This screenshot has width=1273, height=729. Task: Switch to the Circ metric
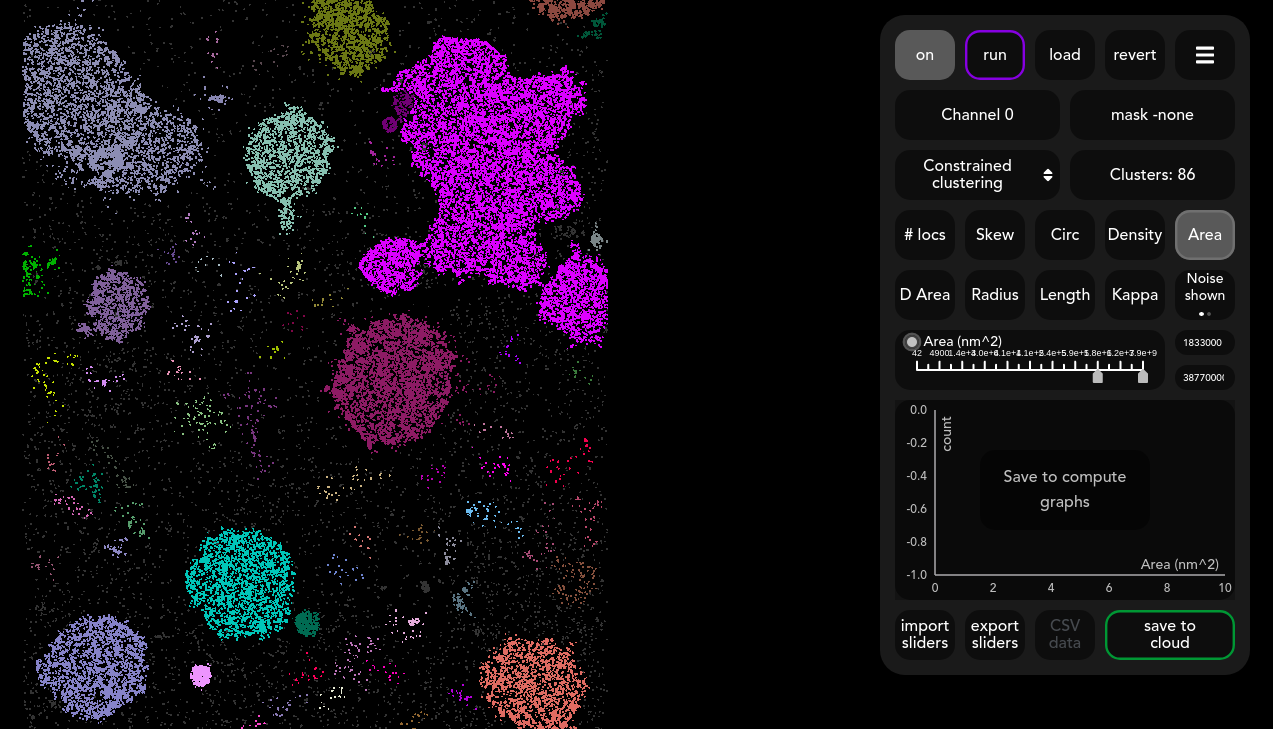1064,235
